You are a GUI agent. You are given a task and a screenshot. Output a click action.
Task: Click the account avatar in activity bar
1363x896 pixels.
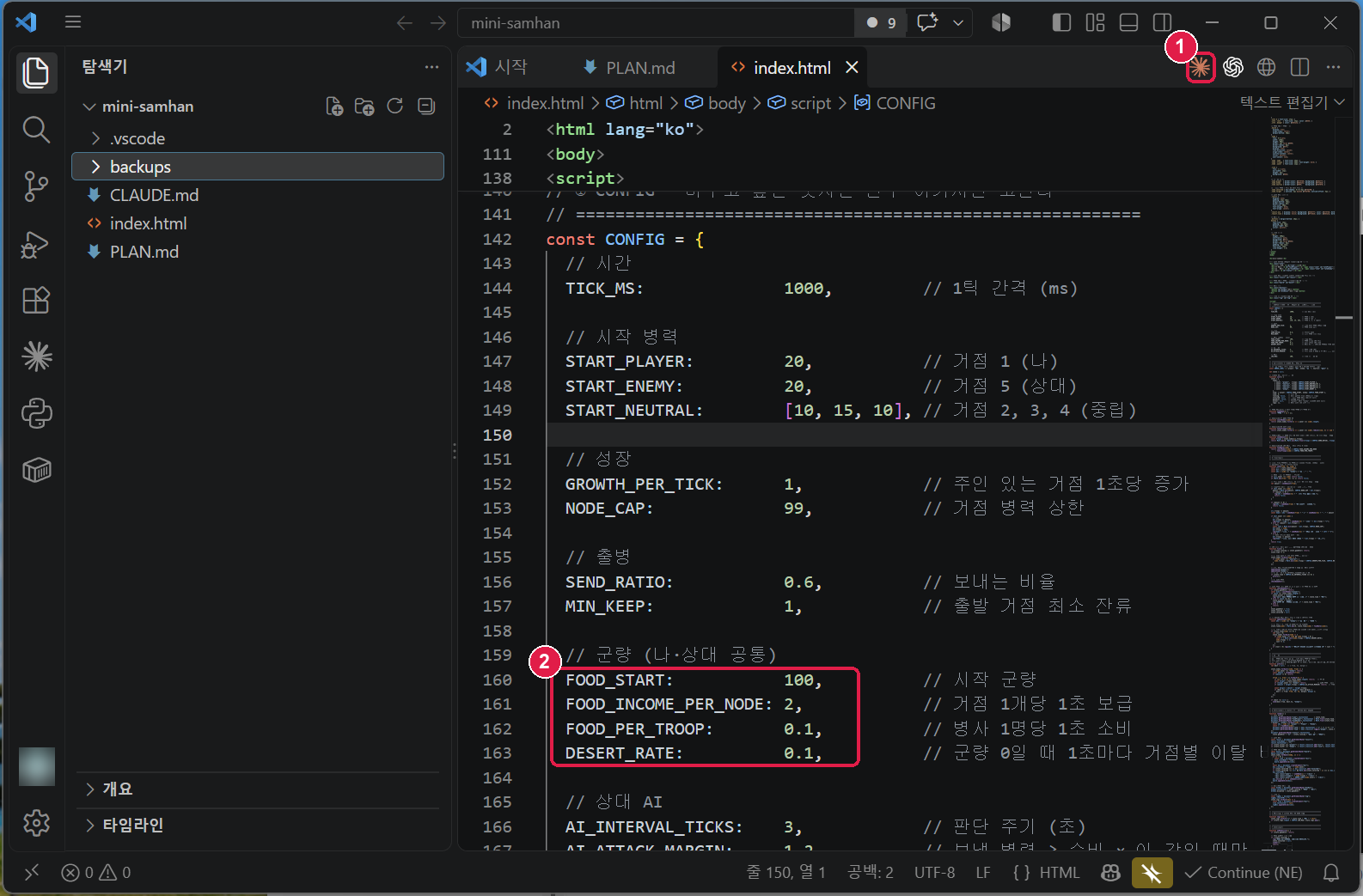(x=37, y=766)
